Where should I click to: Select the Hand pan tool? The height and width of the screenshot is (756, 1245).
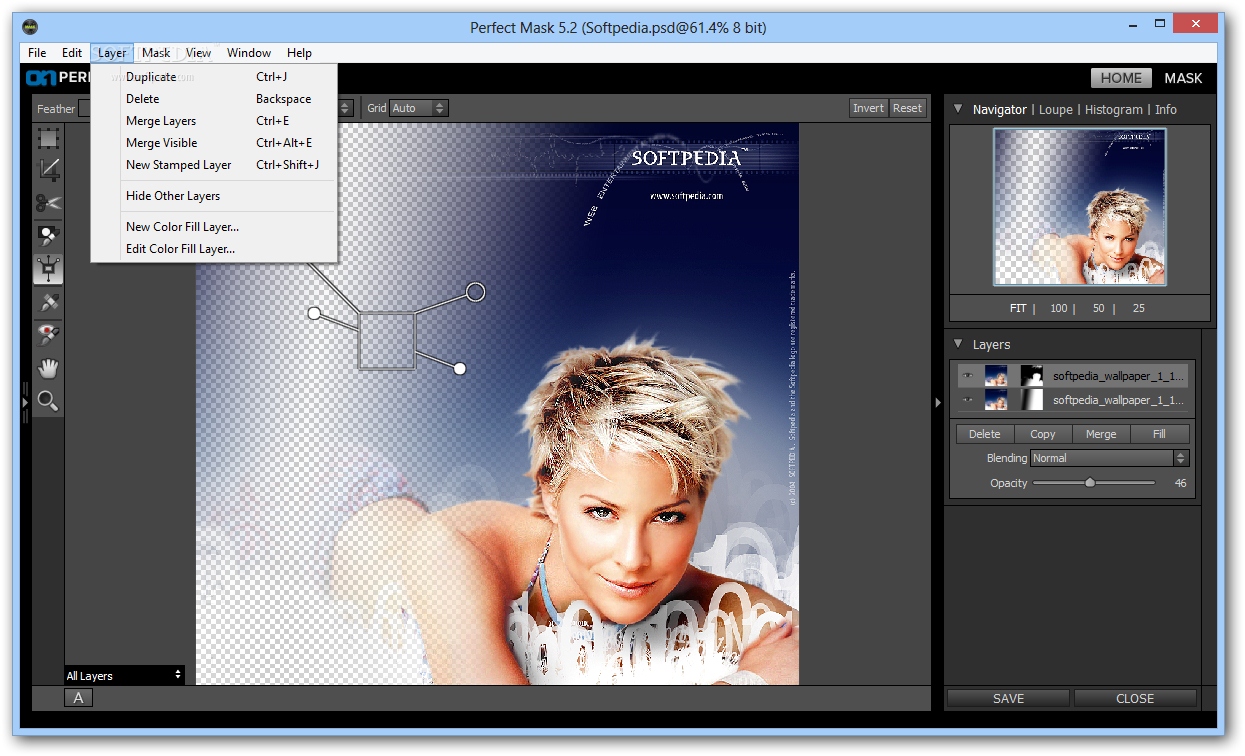tap(48, 367)
